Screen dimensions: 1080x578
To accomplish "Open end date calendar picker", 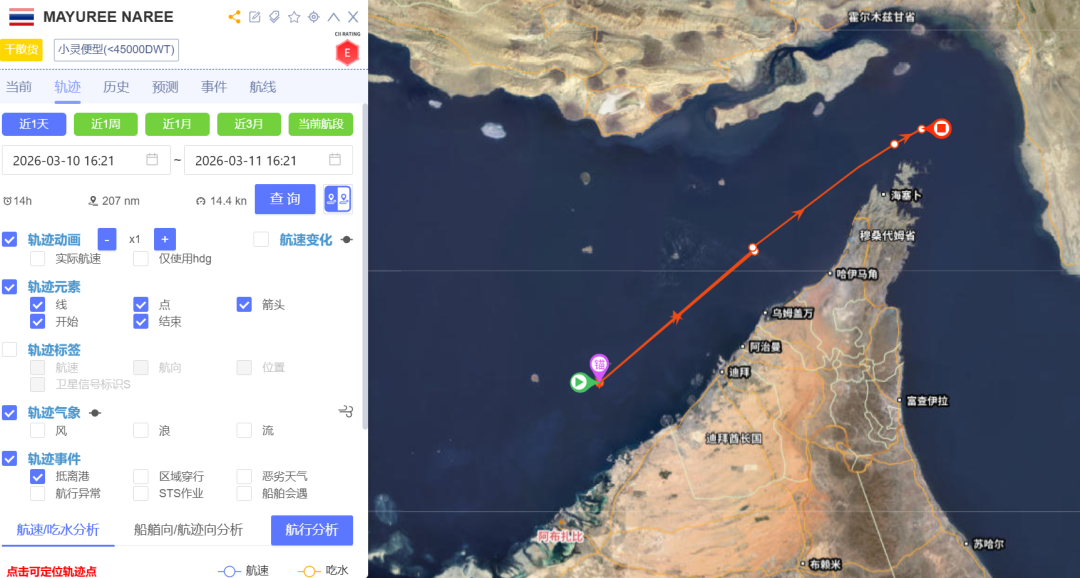I will click(x=335, y=160).
